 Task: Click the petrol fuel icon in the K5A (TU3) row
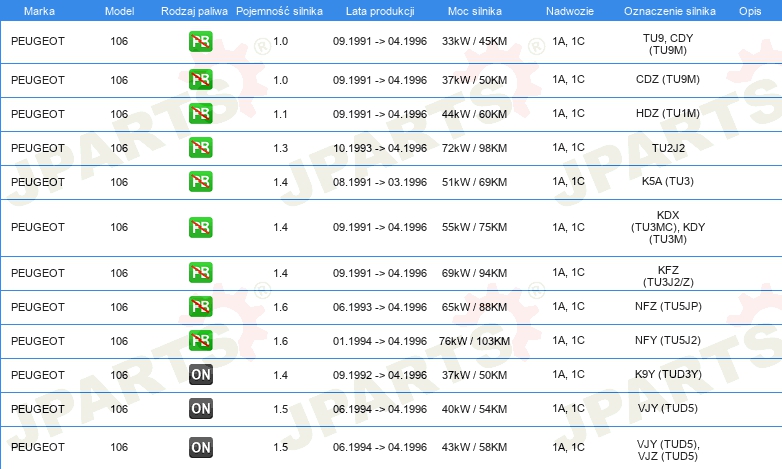(200, 182)
